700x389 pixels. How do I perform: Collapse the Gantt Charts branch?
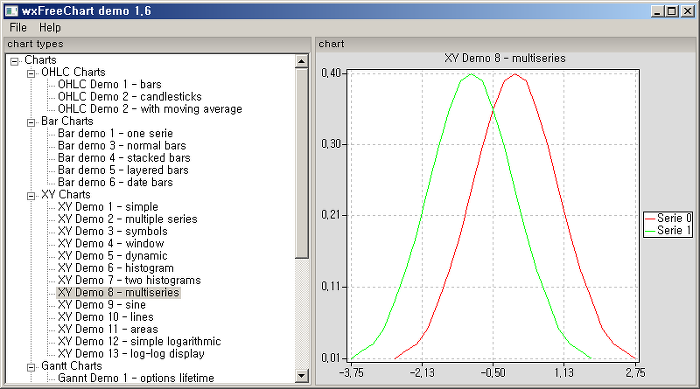tap(31, 367)
